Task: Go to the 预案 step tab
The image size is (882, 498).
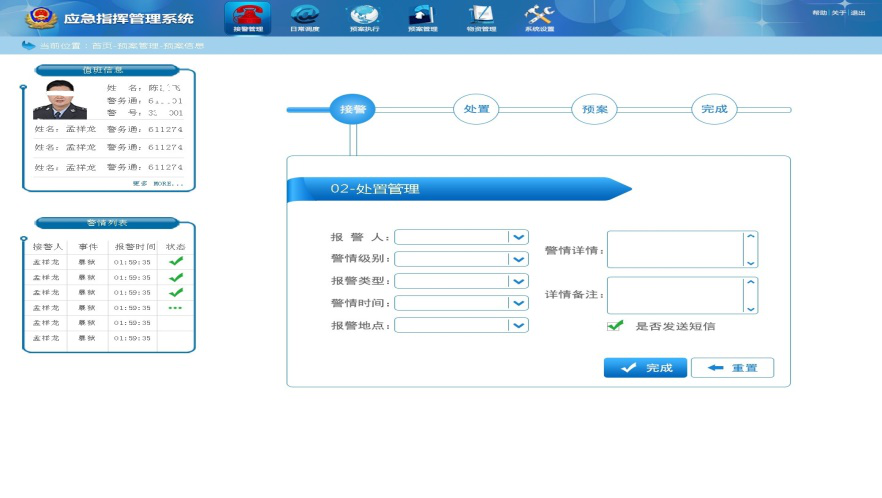Action: coord(595,110)
